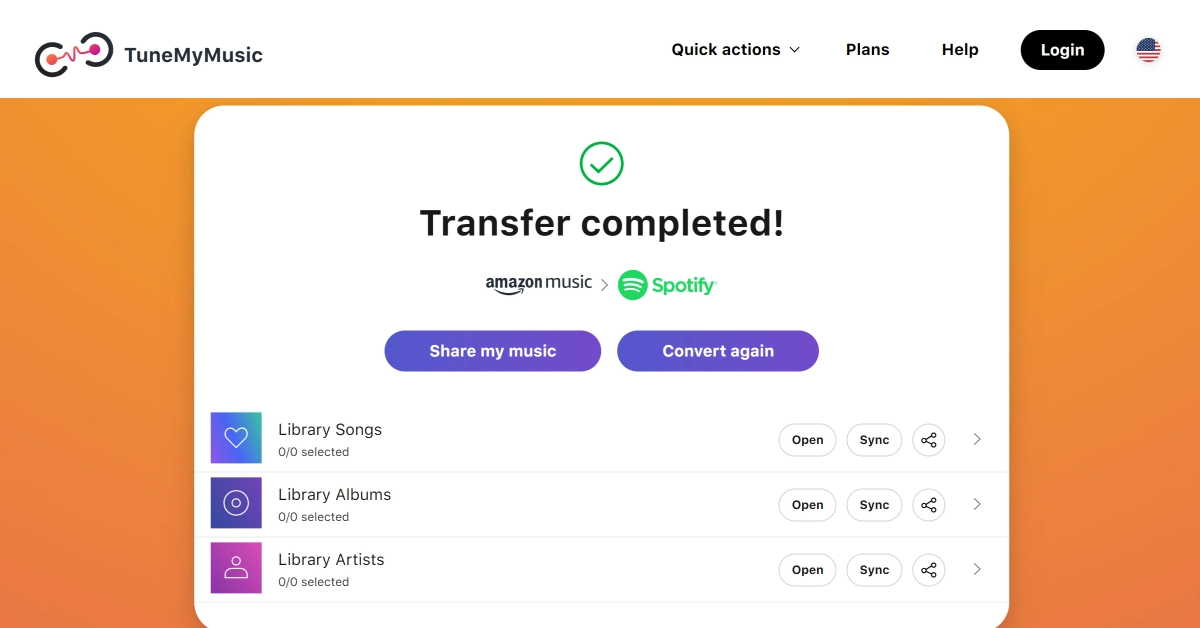Open the Quick actions dropdown

pyautogui.click(x=736, y=50)
